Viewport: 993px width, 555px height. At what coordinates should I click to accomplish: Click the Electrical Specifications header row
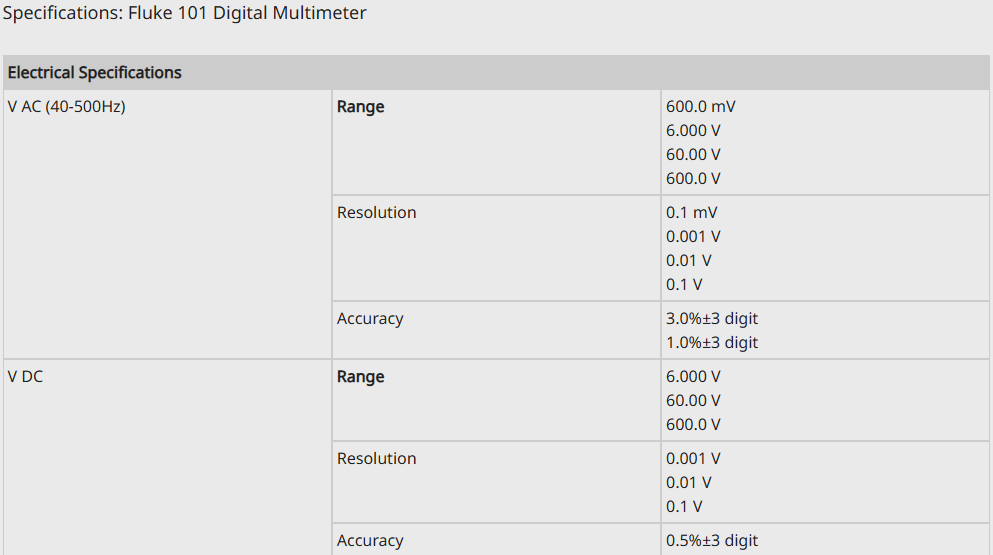(x=95, y=72)
